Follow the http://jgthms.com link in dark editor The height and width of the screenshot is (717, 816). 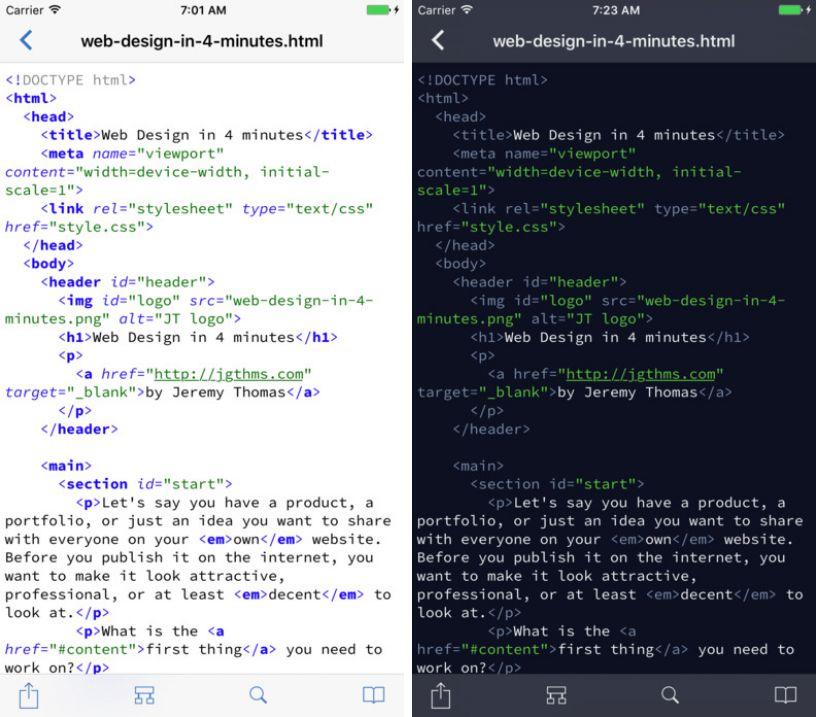tap(641, 374)
